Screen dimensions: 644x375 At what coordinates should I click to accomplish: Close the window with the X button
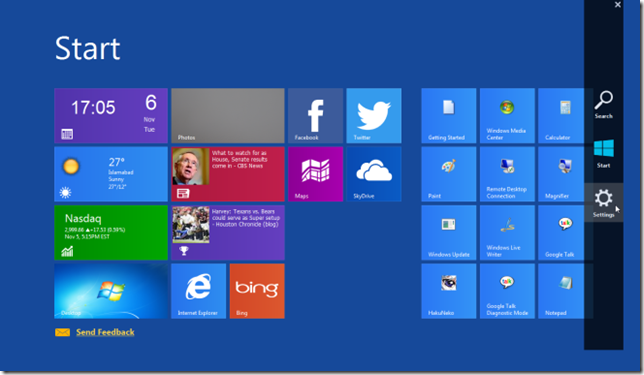click(618, 5)
